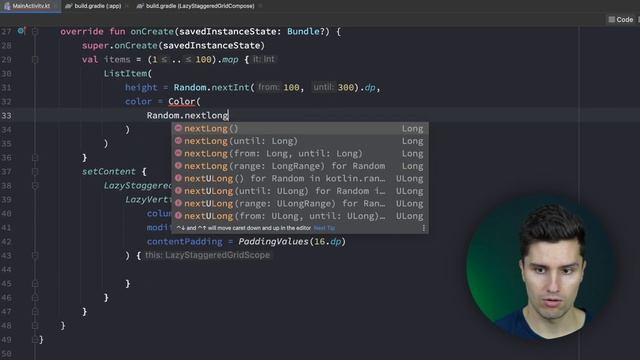The height and width of the screenshot is (360, 640).
Task: Click the 'it: Int' inlay hint on line 29
Action: (x=264, y=60)
